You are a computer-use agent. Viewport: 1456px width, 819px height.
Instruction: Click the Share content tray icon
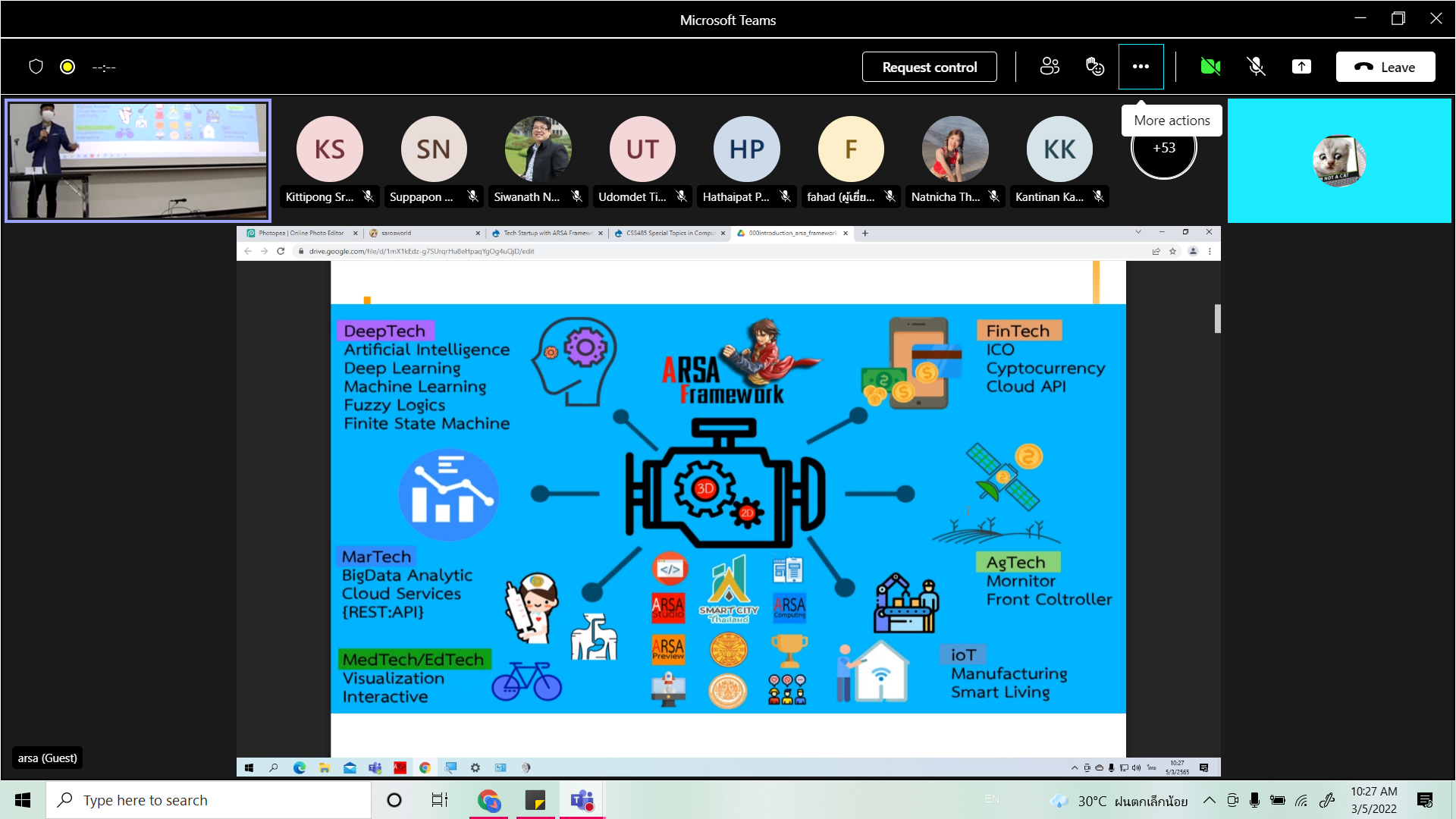1301,67
